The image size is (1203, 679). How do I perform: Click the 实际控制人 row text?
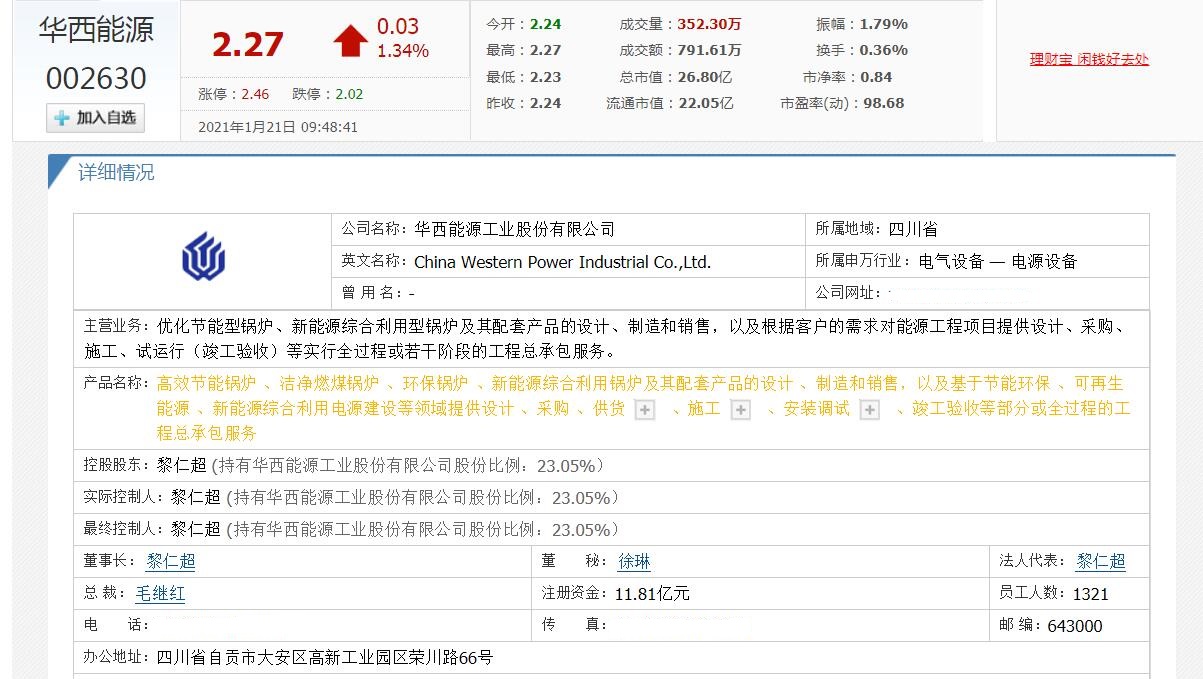click(351, 497)
